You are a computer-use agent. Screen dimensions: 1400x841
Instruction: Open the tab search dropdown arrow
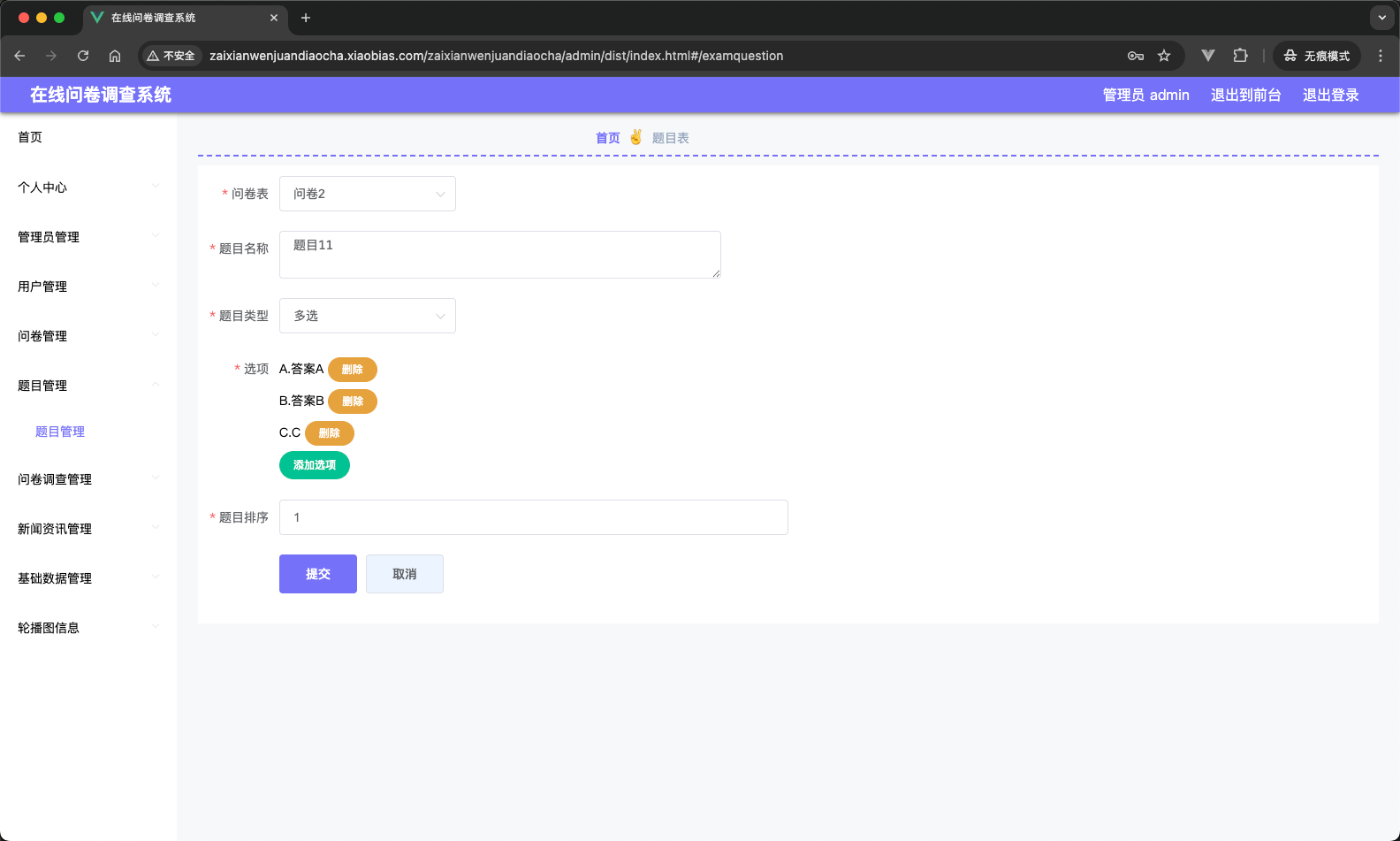coord(1382,18)
